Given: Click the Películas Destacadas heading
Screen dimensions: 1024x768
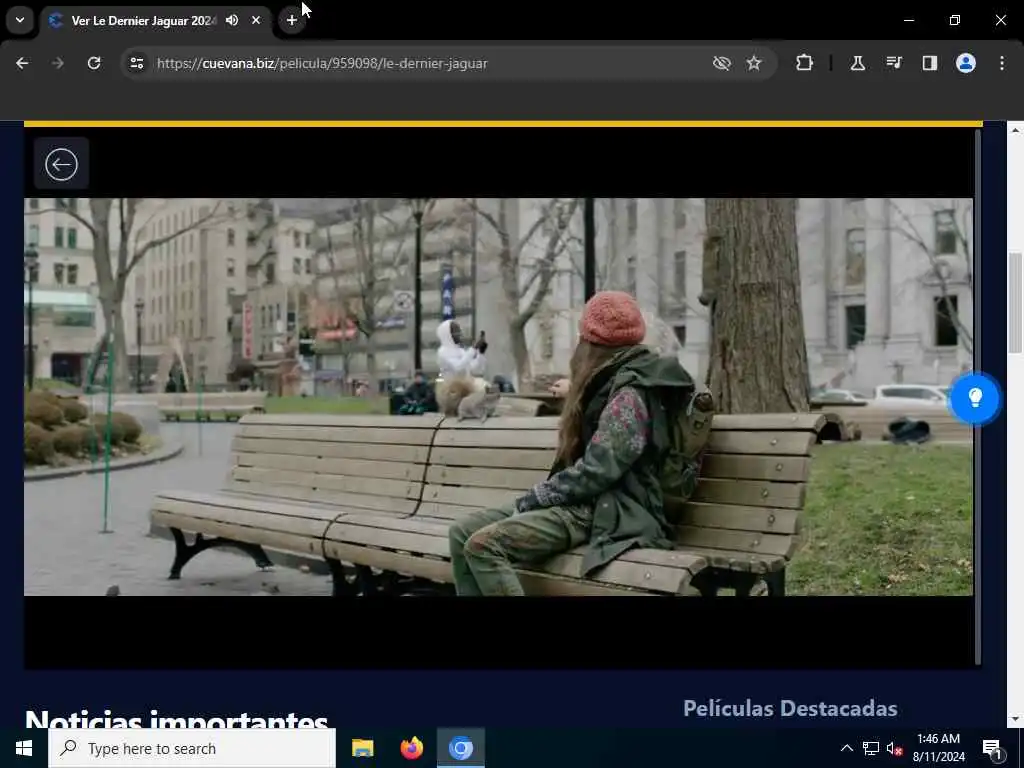Looking at the screenshot, I should click(x=790, y=708).
